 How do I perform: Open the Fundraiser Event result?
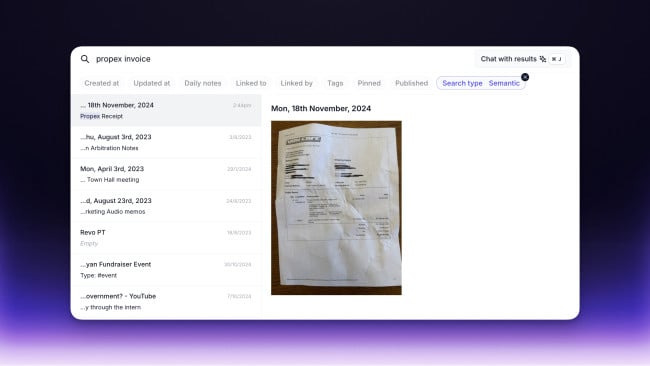click(166, 269)
